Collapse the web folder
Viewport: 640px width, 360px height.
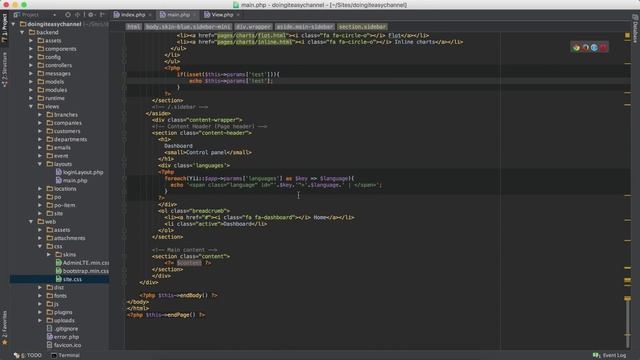click(31, 222)
